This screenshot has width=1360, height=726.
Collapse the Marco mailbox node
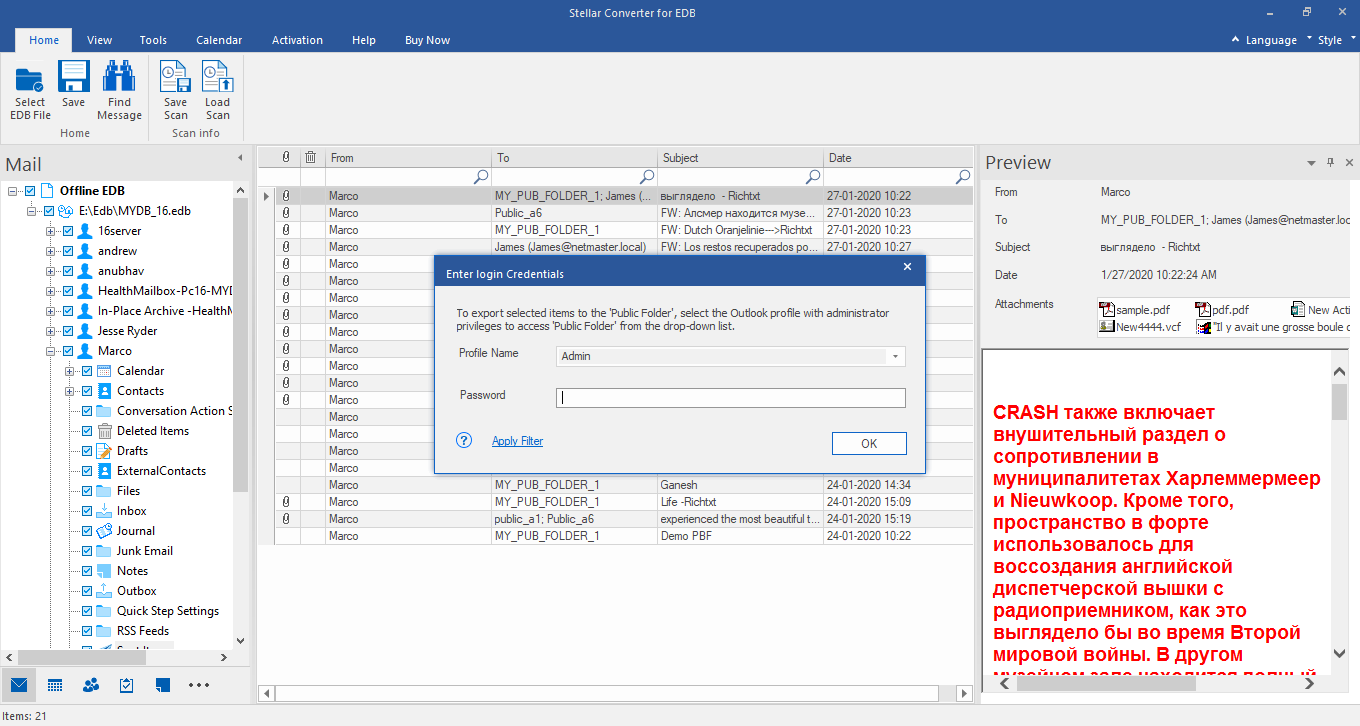click(x=50, y=351)
